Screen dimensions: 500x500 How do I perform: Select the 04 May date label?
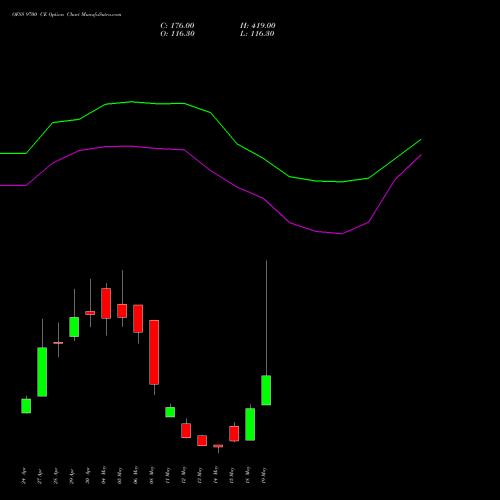[x=104, y=475]
